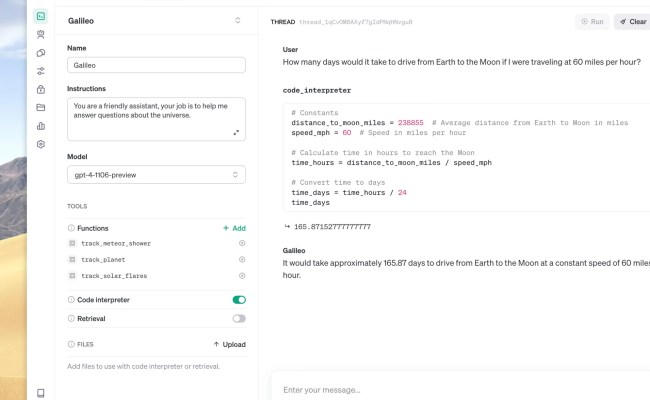Click the user question about driving to Moon
Screen dimensions: 650x400
point(461,62)
